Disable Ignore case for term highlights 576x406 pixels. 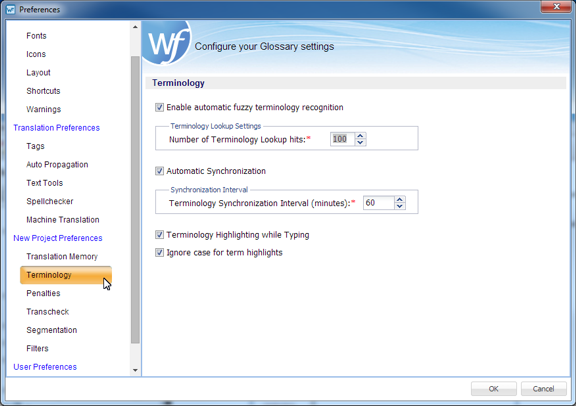(x=159, y=253)
